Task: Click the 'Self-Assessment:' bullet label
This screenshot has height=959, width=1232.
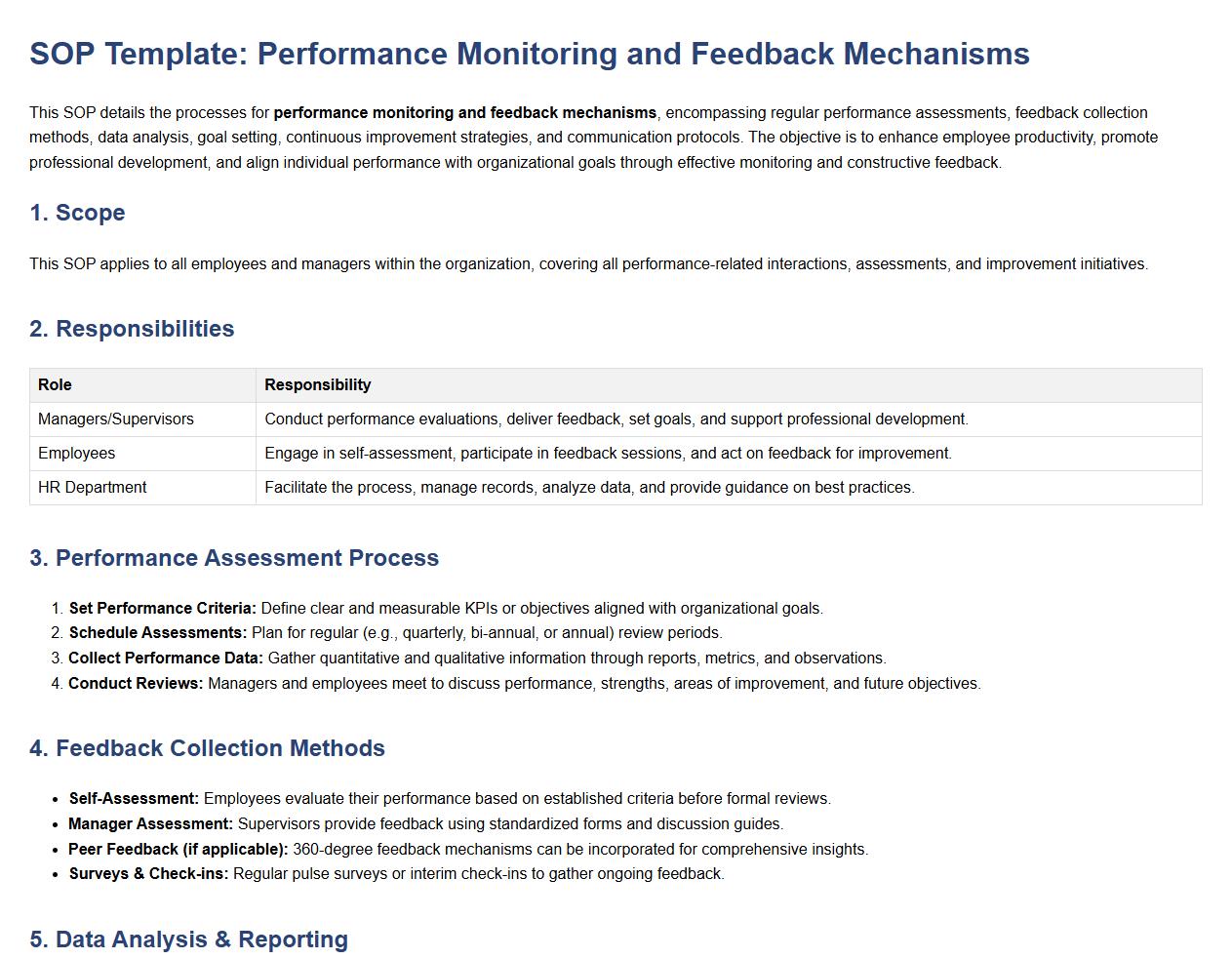Action: point(134,799)
